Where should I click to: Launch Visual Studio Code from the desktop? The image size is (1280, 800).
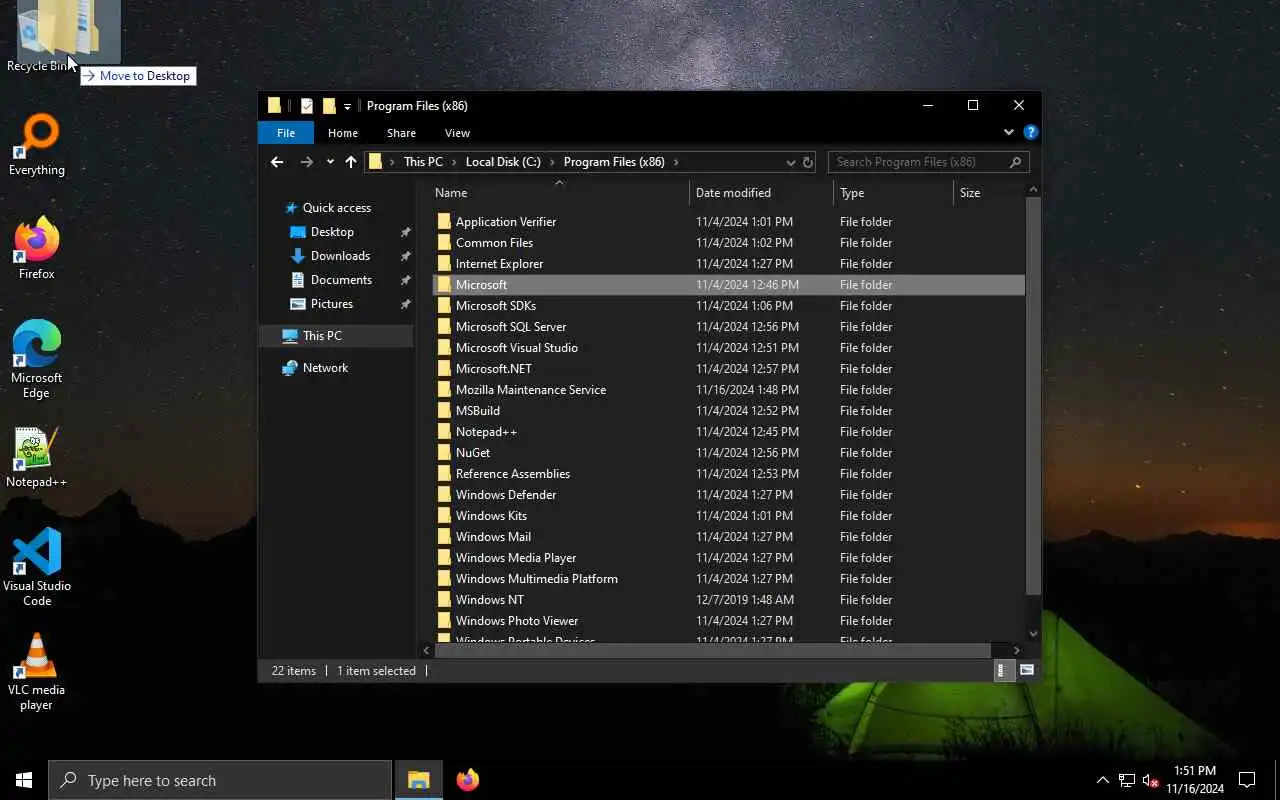37,568
